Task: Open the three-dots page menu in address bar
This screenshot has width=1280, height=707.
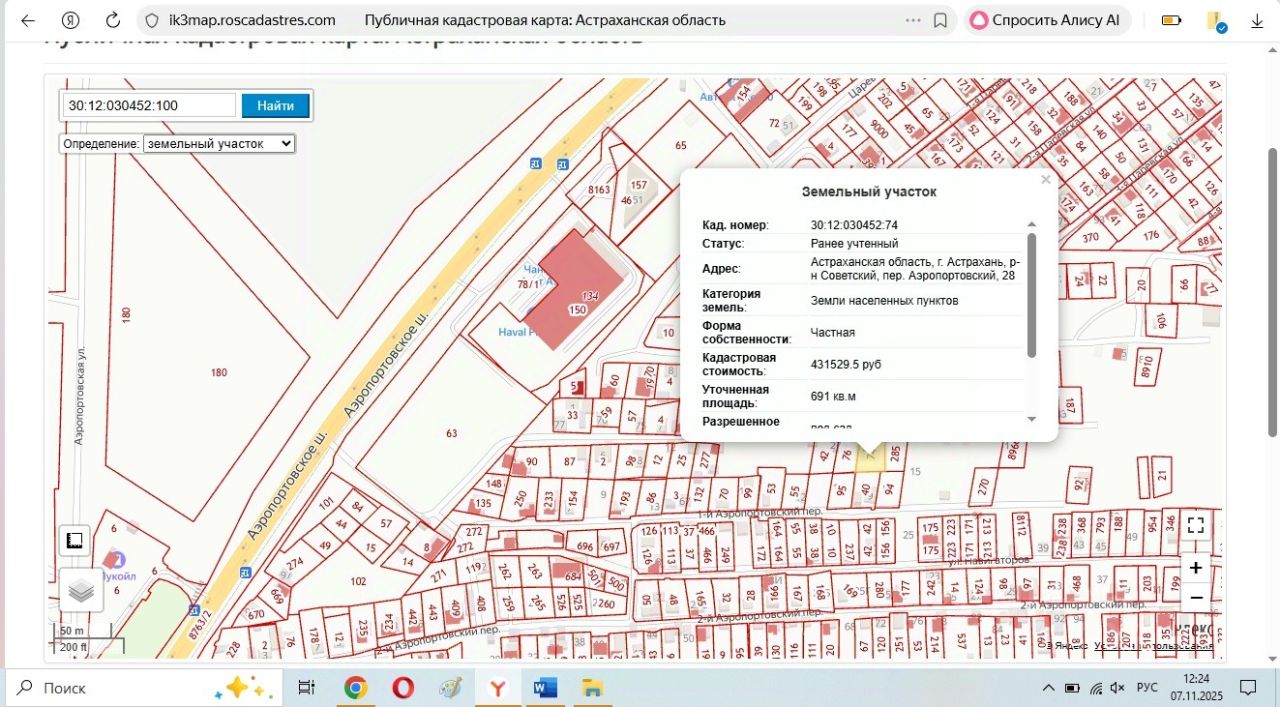Action: pyautogui.click(x=912, y=20)
